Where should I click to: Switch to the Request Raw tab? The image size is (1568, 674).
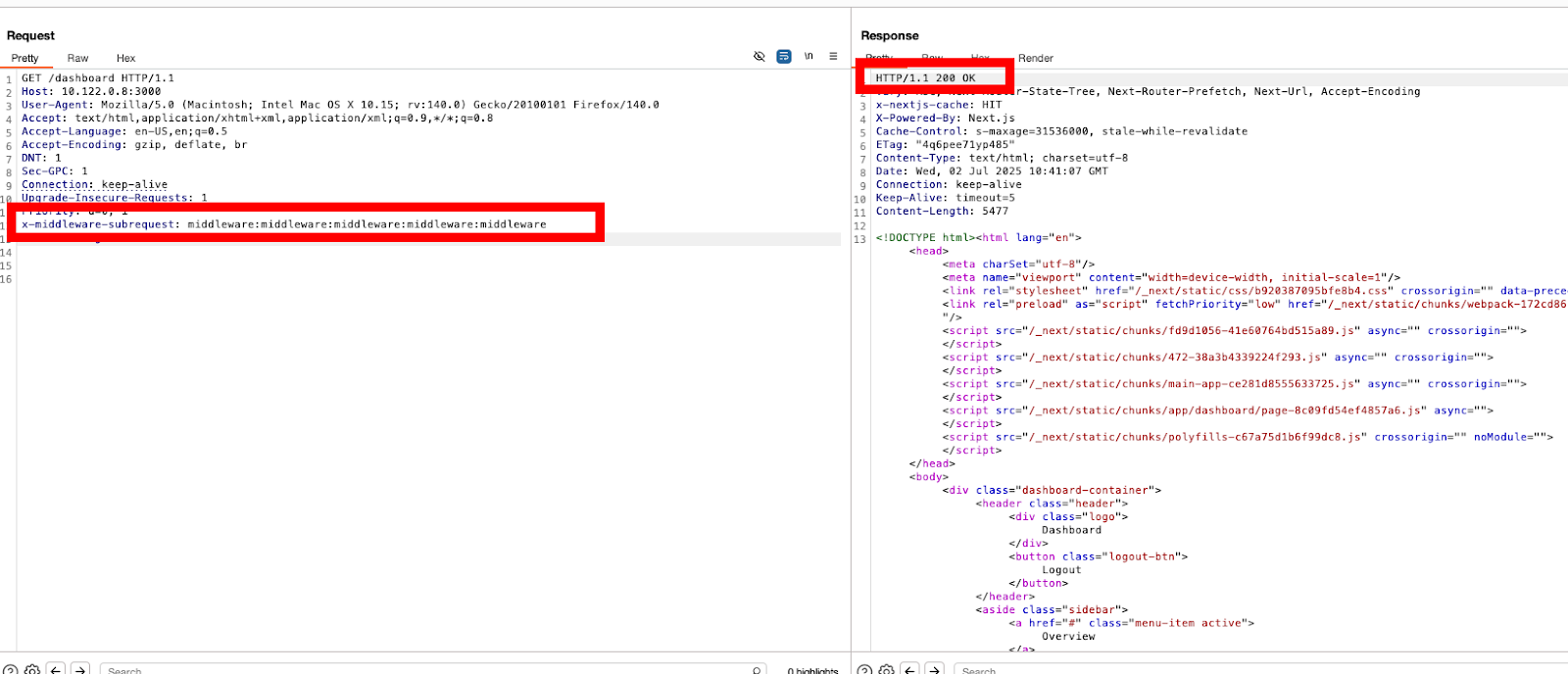[x=78, y=59]
